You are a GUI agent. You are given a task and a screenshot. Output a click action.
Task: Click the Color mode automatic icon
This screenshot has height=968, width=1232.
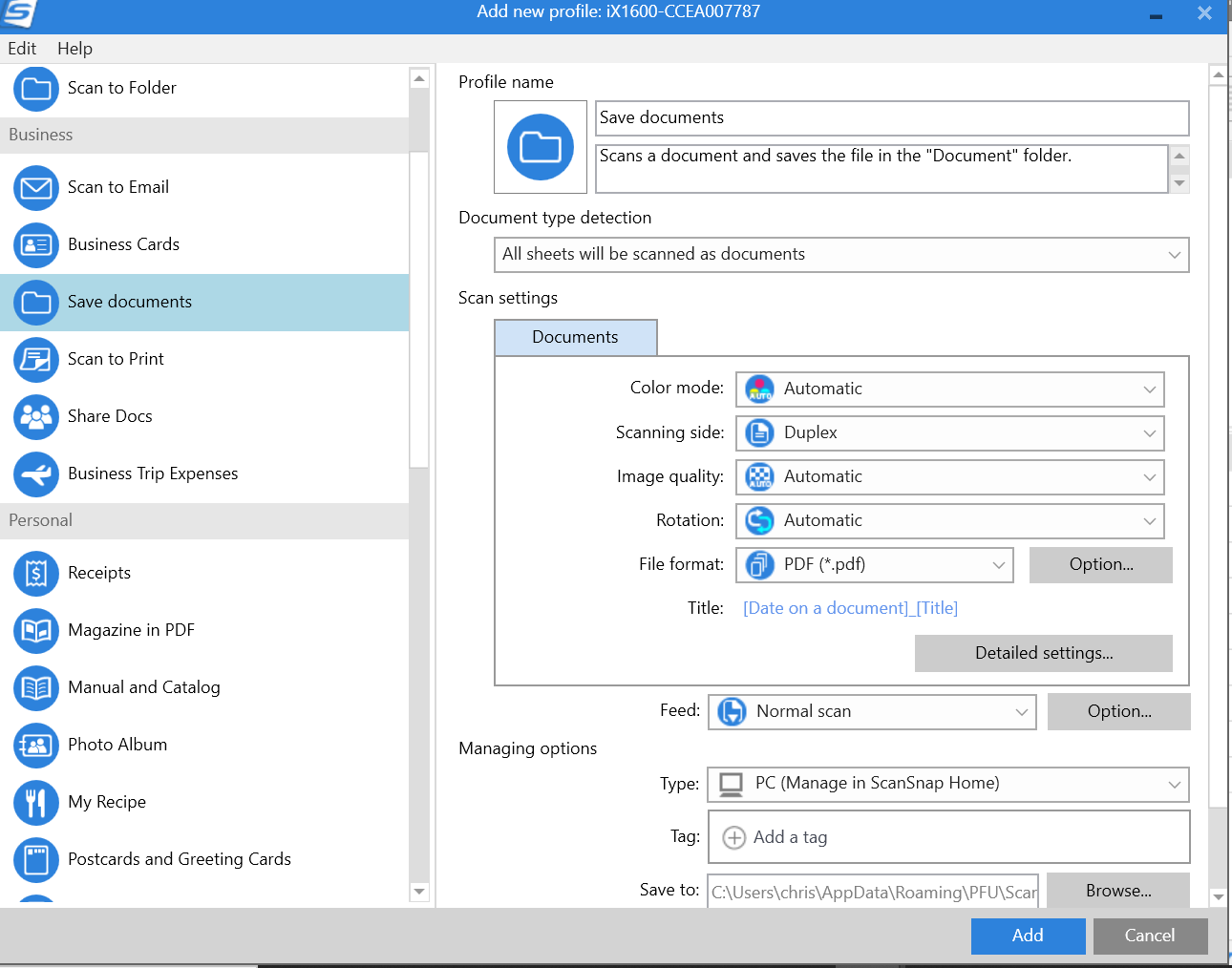759,389
